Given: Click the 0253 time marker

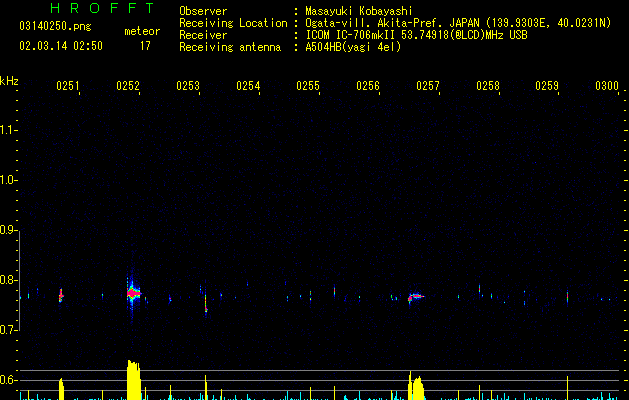Looking at the screenshot, I should (x=188, y=86).
